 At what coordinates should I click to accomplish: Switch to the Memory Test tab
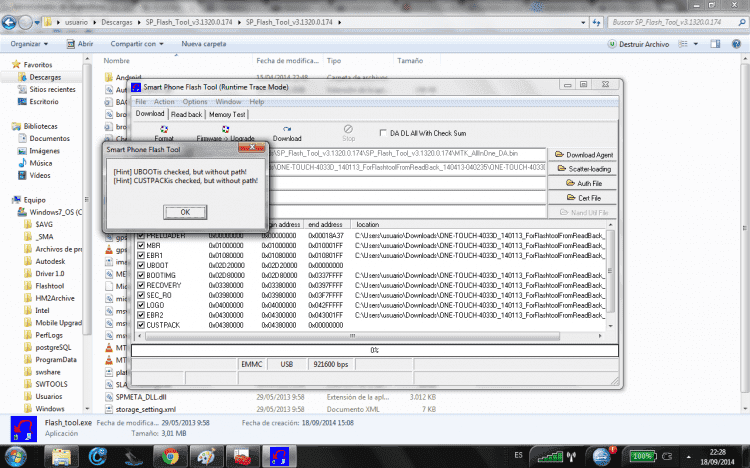pyautogui.click(x=227, y=114)
